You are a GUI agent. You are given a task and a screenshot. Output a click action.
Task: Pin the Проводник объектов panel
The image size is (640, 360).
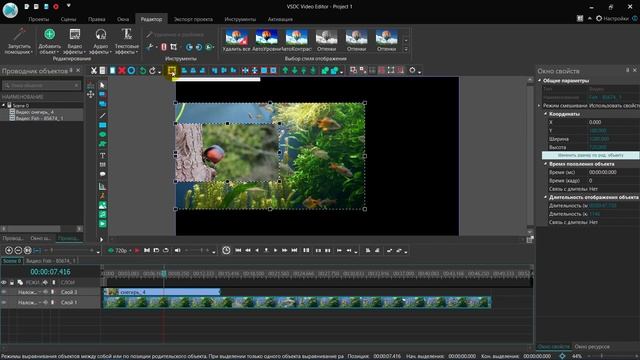[x=71, y=70]
